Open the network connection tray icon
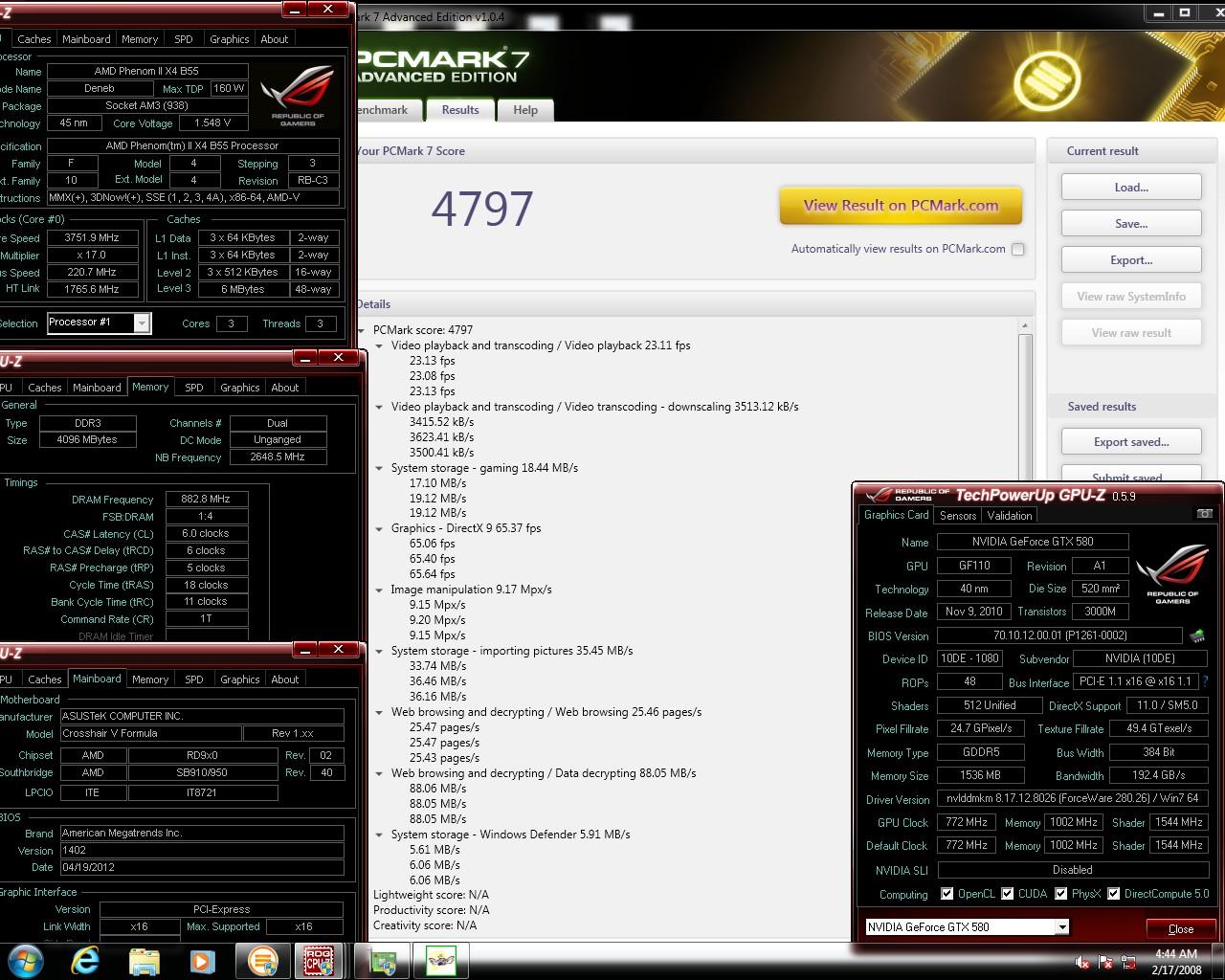This screenshot has width=1225, height=980. click(x=1129, y=962)
